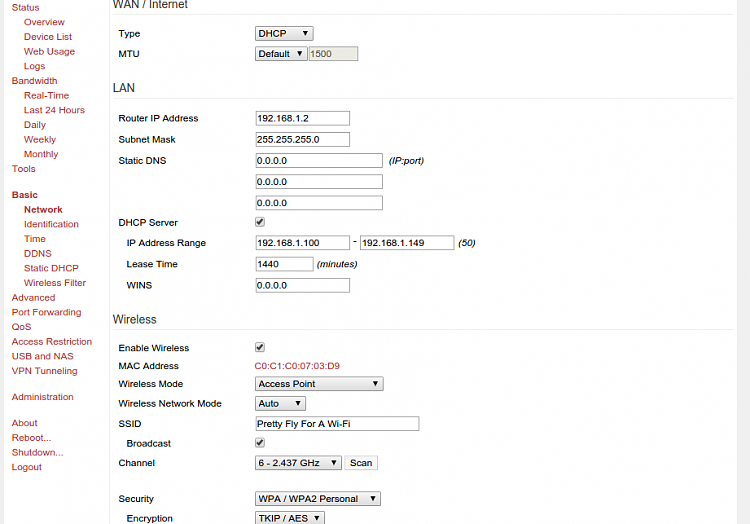
Task: Go to Administration section
Action: [43, 397]
